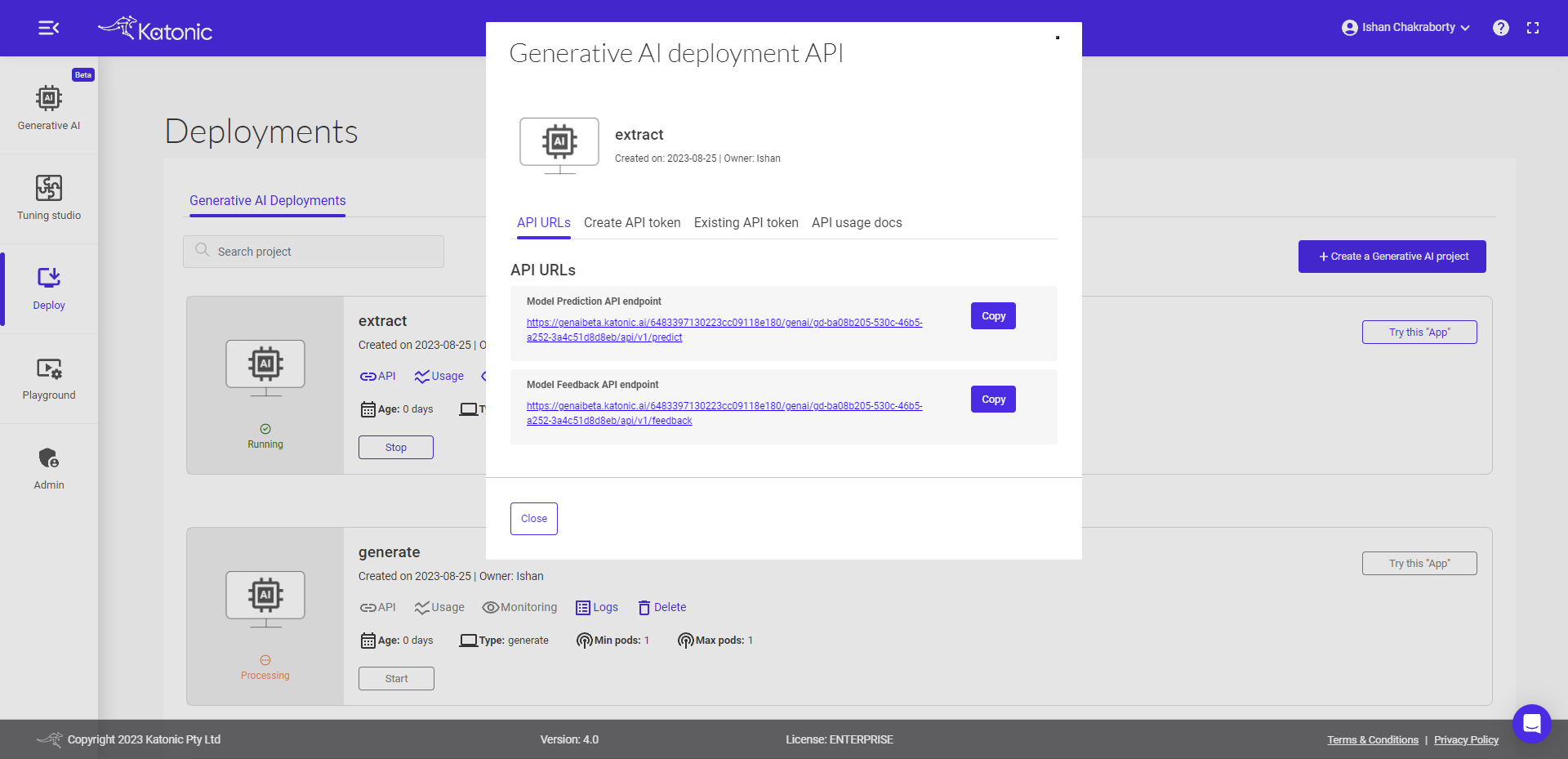The height and width of the screenshot is (759, 1568).
Task: Stop the extract deployment
Action: (396, 448)
